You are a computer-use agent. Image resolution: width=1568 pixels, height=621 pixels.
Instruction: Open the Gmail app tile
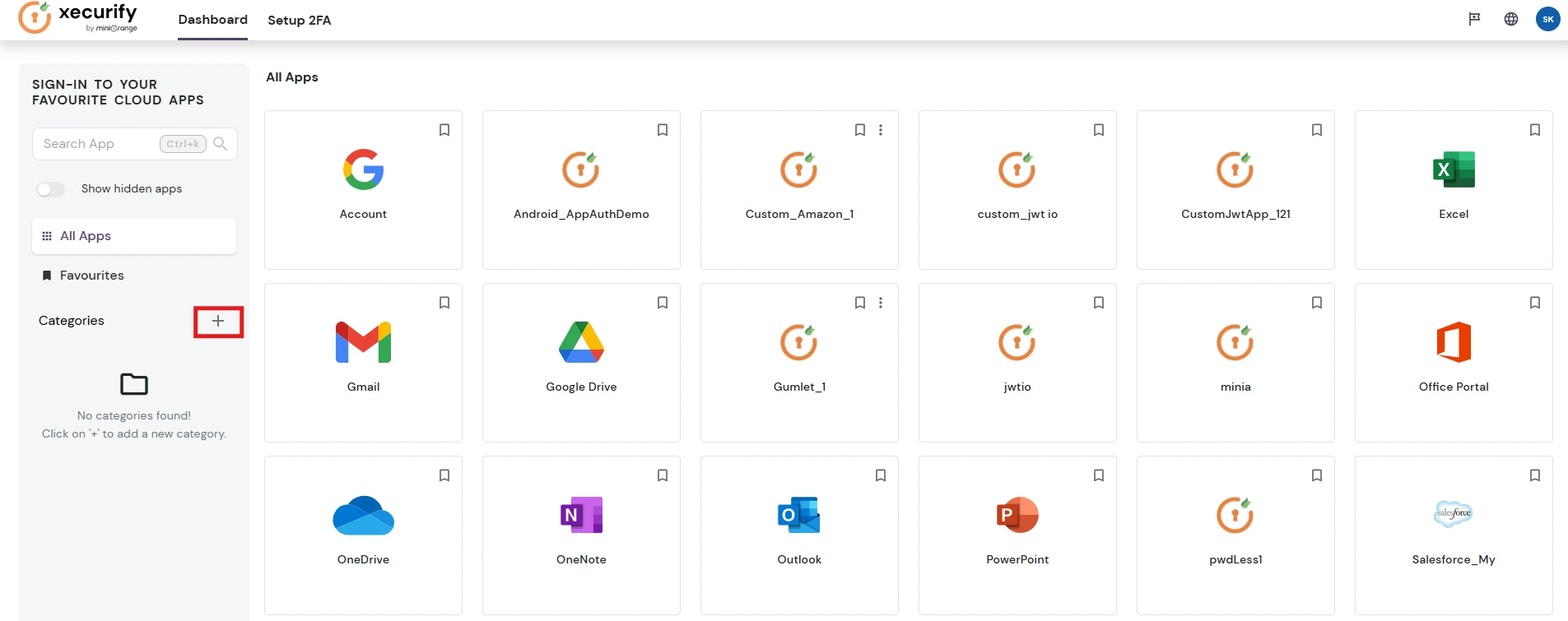[363, 343]
